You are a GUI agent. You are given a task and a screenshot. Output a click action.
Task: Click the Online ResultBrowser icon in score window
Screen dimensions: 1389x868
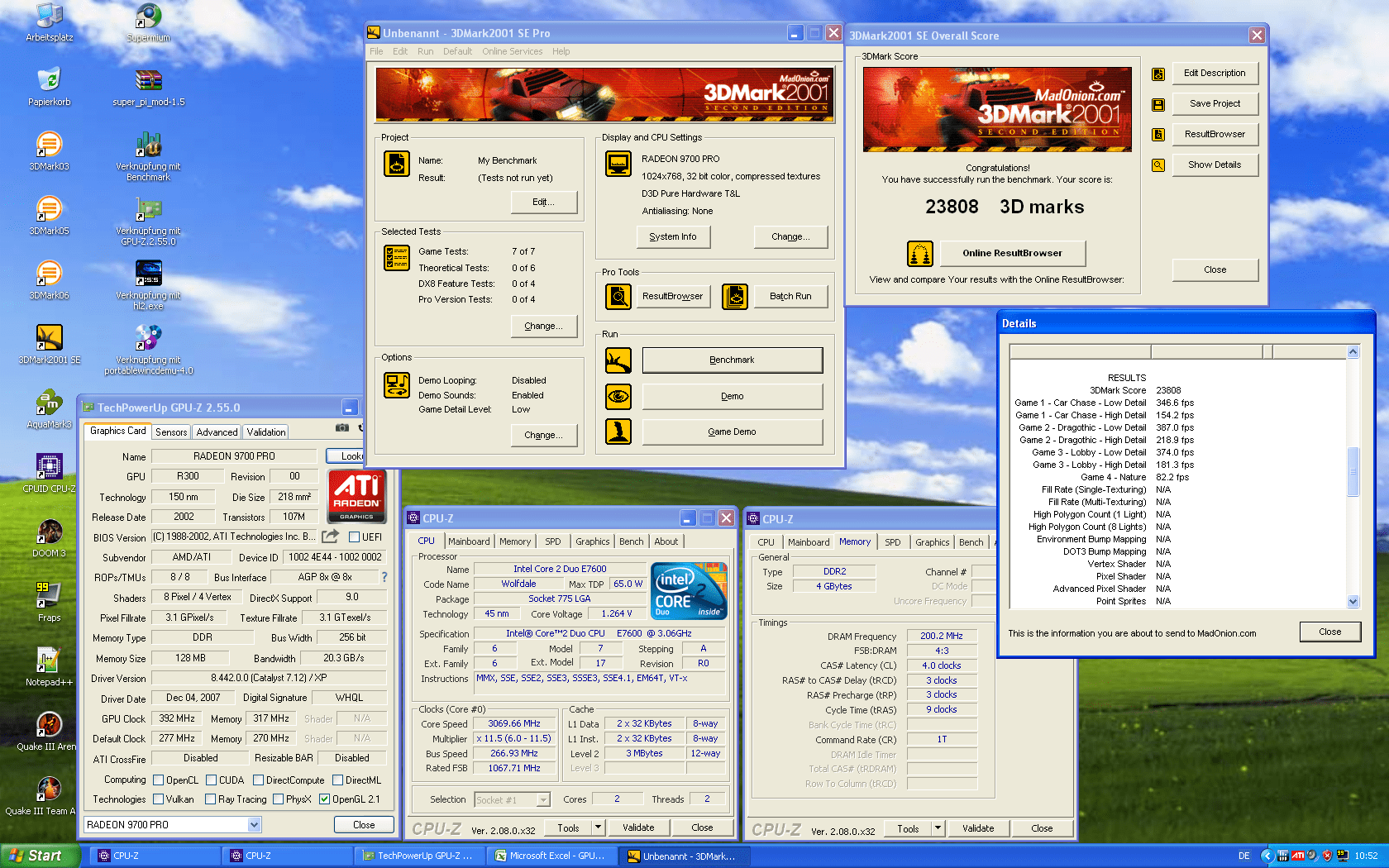920,254
